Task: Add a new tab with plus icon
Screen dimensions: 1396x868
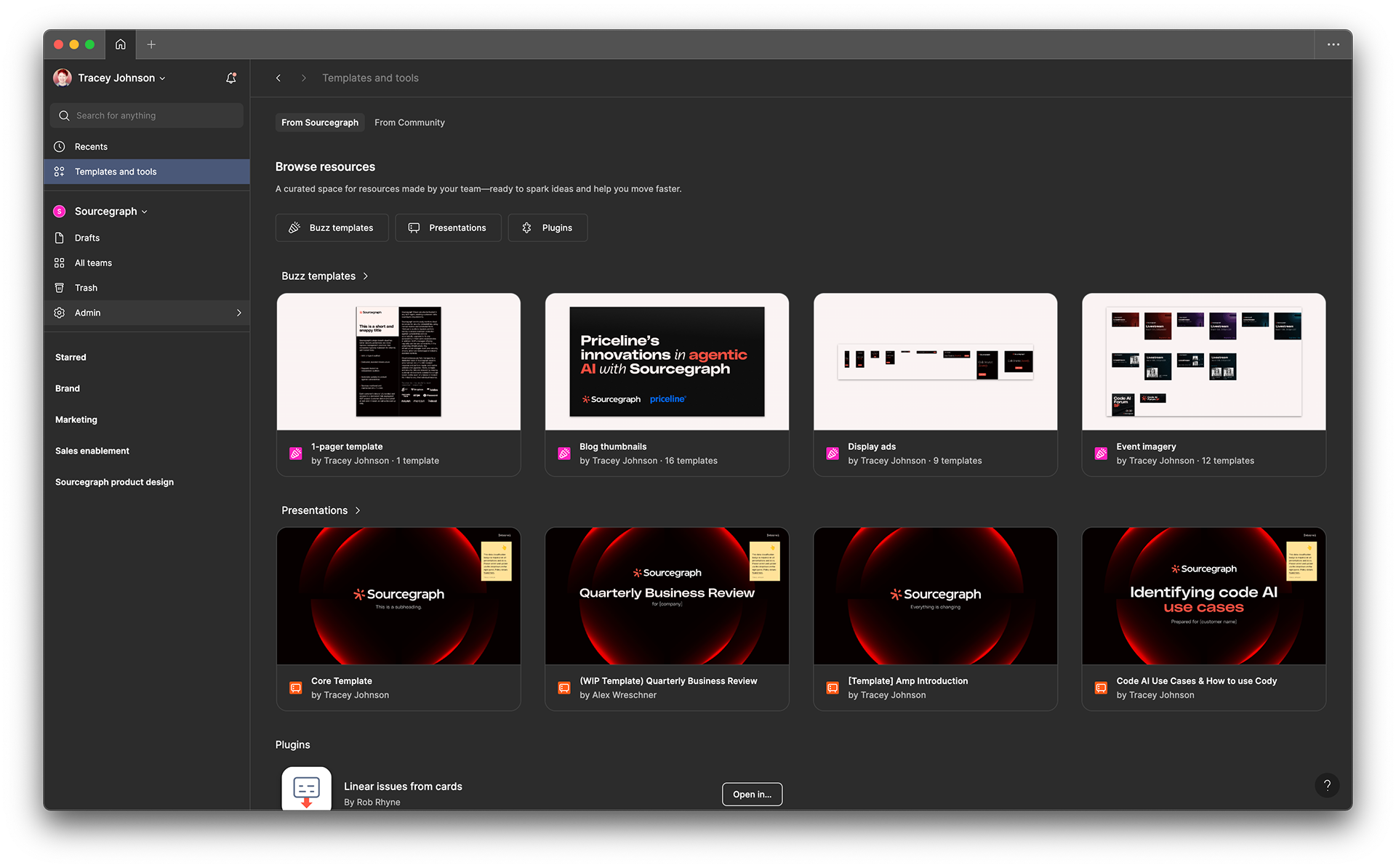Action: [x=151, y=44]
